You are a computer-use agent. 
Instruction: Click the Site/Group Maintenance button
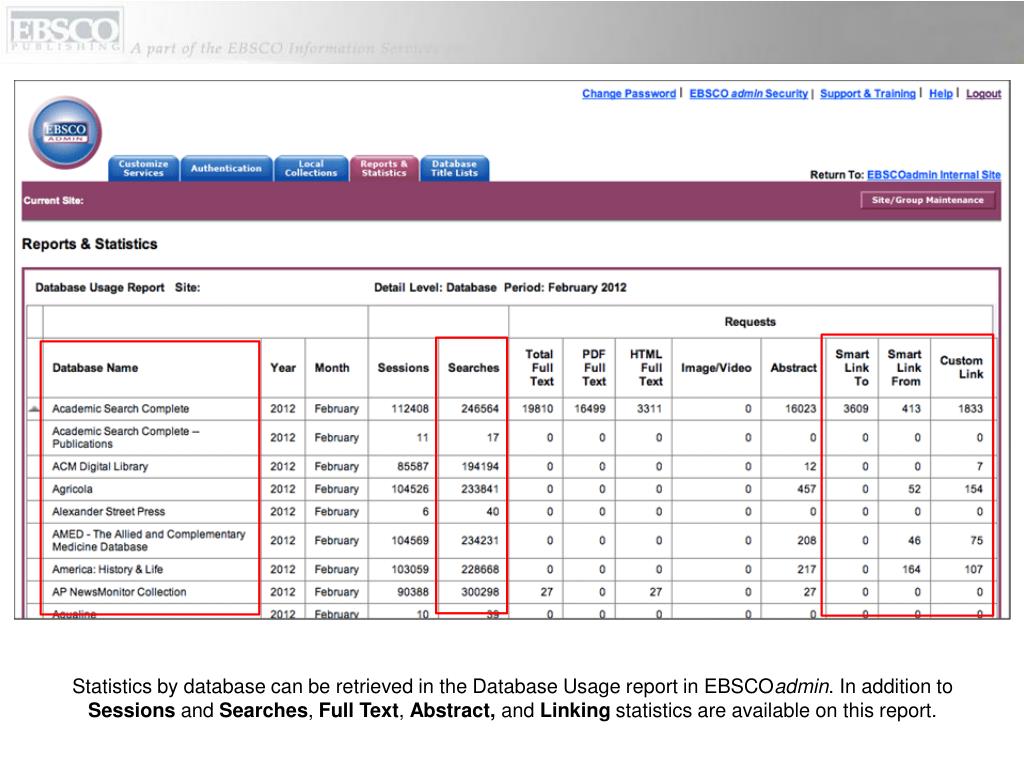click(927, 200)
